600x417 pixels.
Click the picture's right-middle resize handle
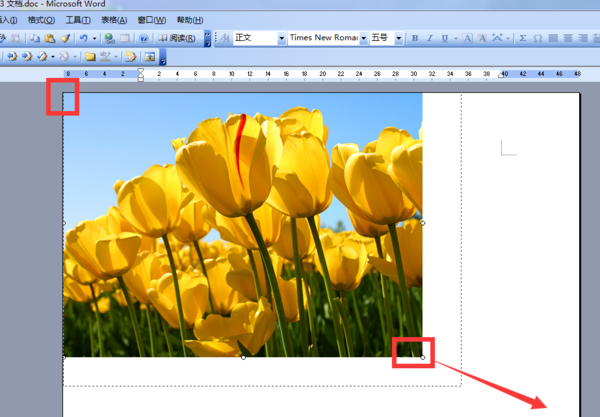tap(422, 223)
